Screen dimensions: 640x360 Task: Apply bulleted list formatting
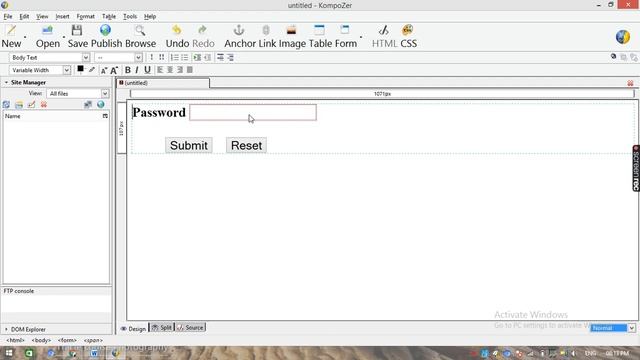(x=184, y=58)
